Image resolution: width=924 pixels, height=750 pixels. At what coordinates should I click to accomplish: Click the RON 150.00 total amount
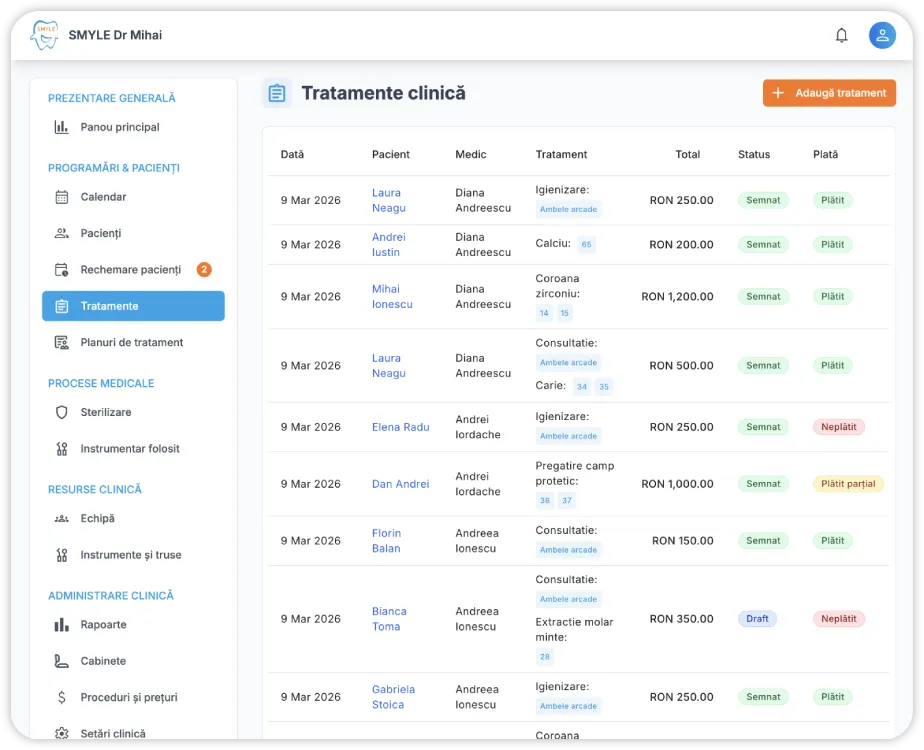click(682, 541)
